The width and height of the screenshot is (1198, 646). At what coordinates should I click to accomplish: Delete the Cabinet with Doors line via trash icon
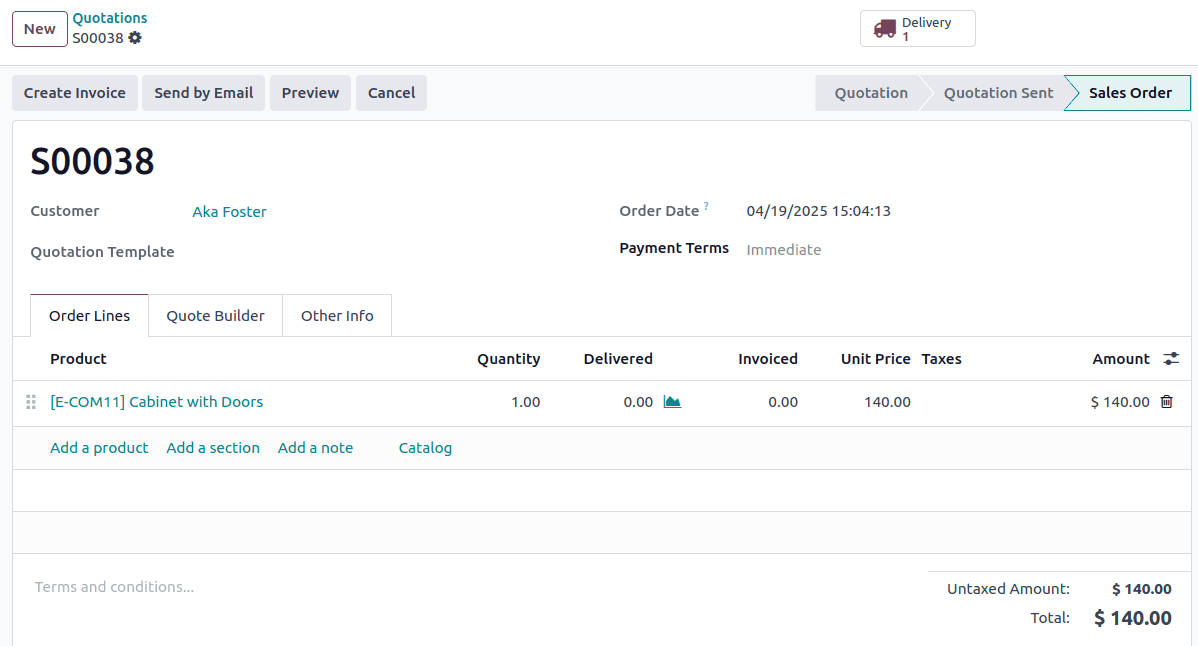1167,402
